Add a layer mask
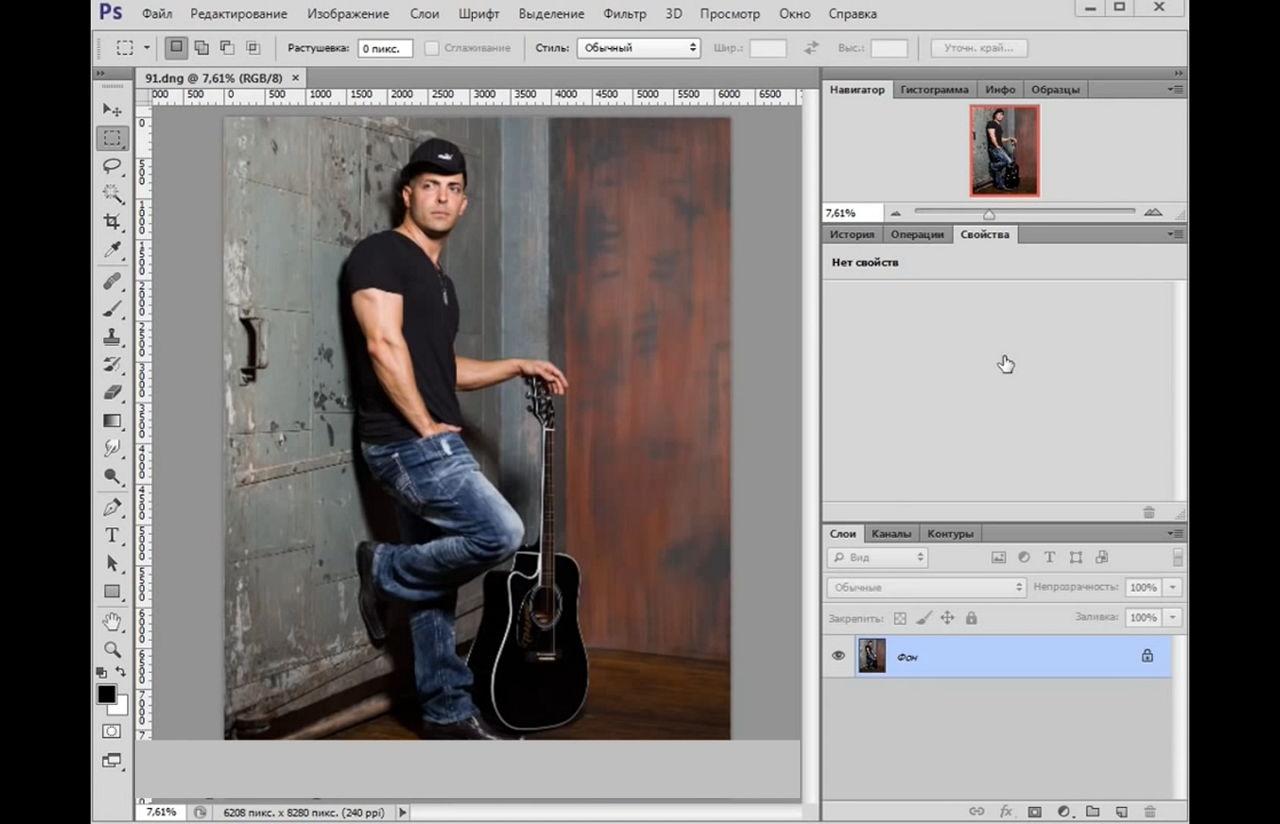 (x=1035, y=812)
